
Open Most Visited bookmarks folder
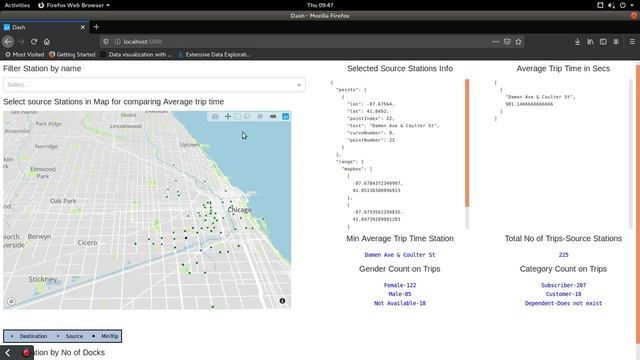[24, 54]
